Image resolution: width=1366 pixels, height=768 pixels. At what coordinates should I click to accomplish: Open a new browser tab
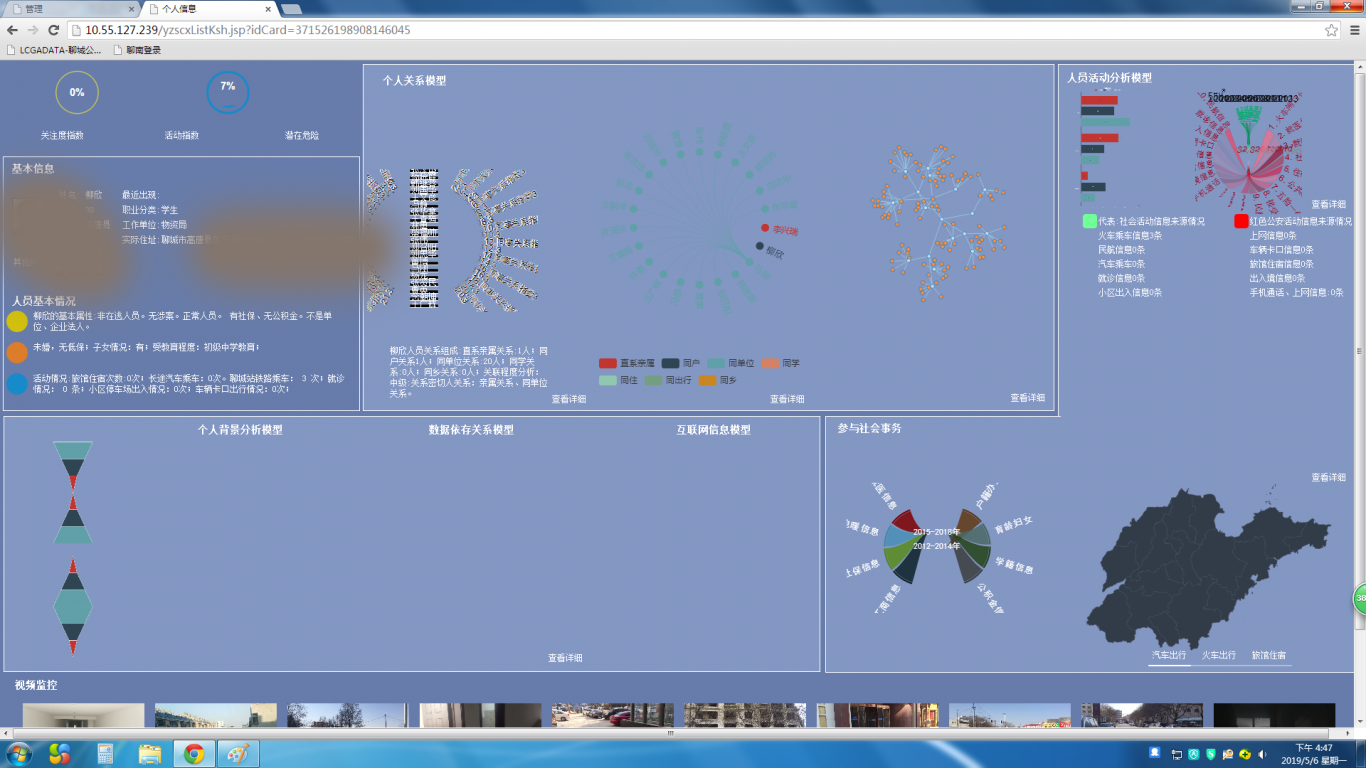(292, 9)
